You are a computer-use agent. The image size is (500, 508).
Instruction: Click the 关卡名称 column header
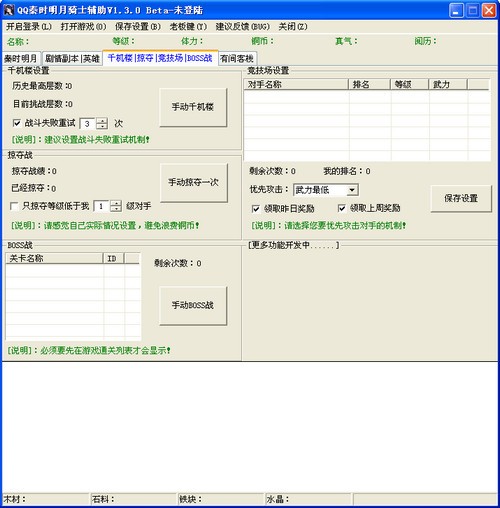(54, 259)
